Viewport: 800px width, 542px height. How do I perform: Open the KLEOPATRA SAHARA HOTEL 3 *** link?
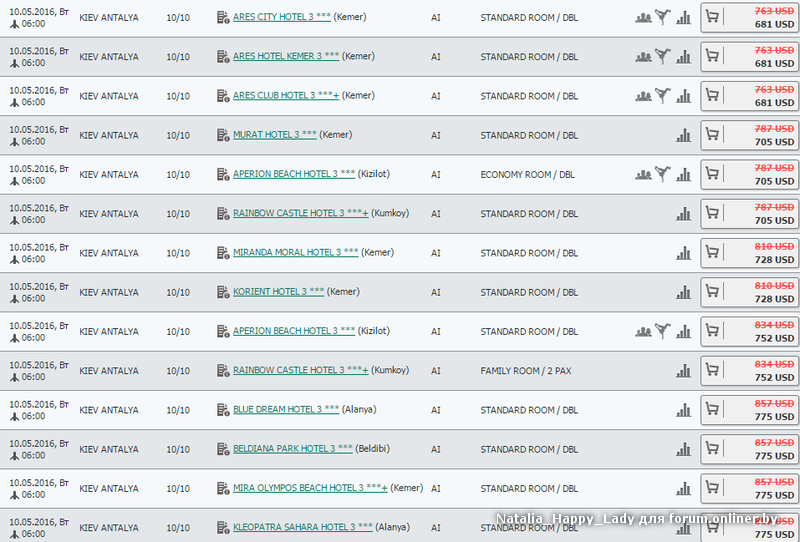click(x=303, y=528)
